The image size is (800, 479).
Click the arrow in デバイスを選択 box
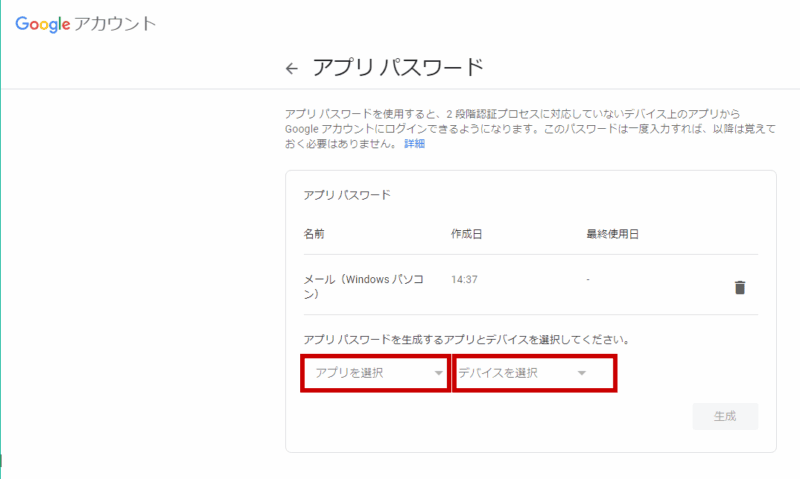pos(581,373)
